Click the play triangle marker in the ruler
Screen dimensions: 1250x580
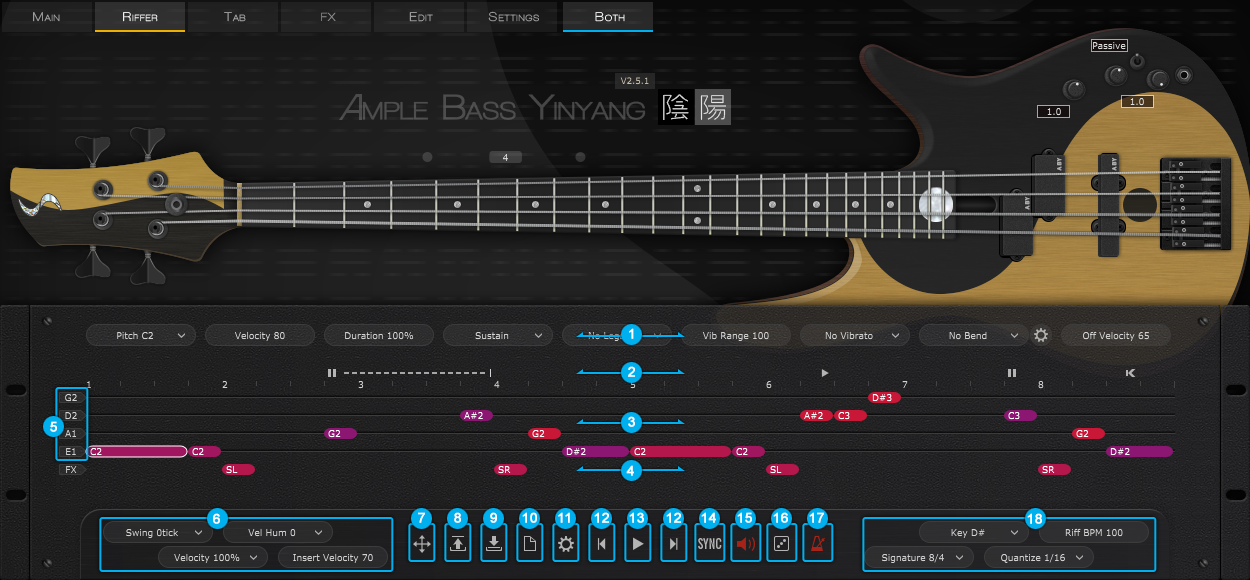click(824, 373)
